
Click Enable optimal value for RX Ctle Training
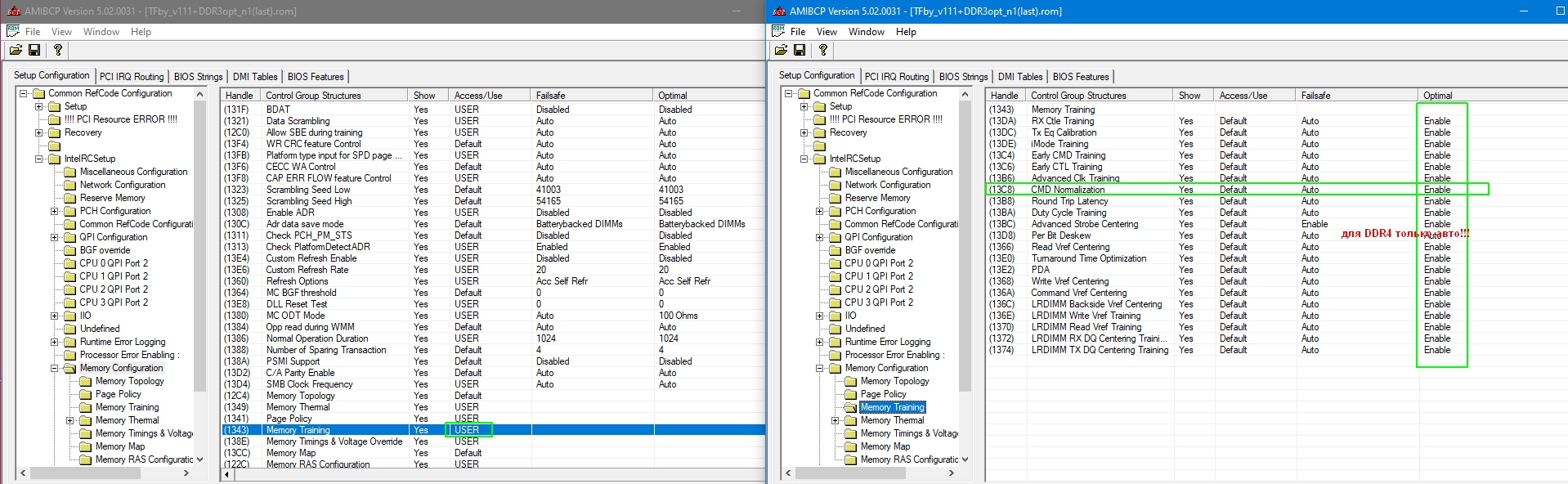click(x=1436, y=121)
